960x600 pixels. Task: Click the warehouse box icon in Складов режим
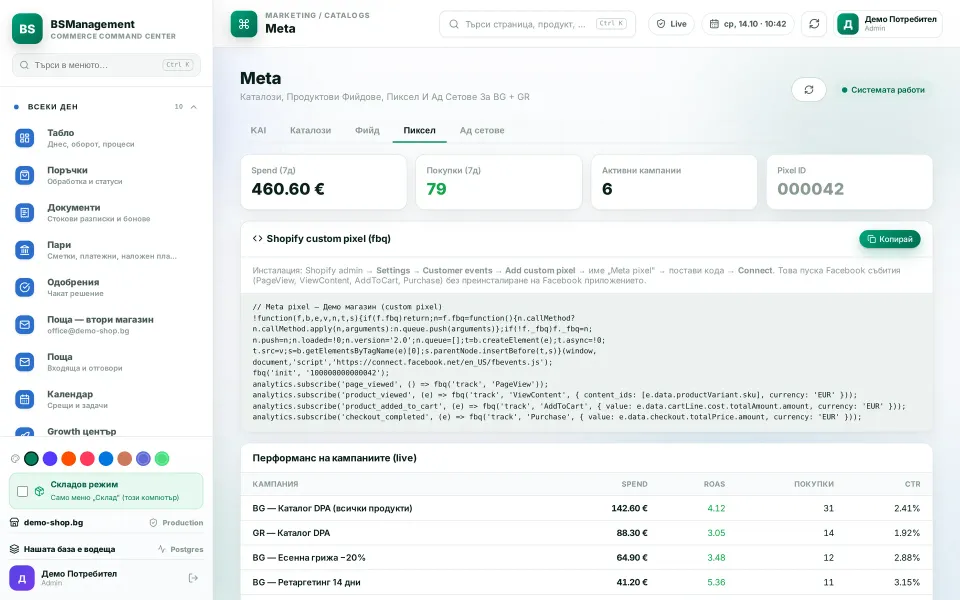(x=39, y=491)
